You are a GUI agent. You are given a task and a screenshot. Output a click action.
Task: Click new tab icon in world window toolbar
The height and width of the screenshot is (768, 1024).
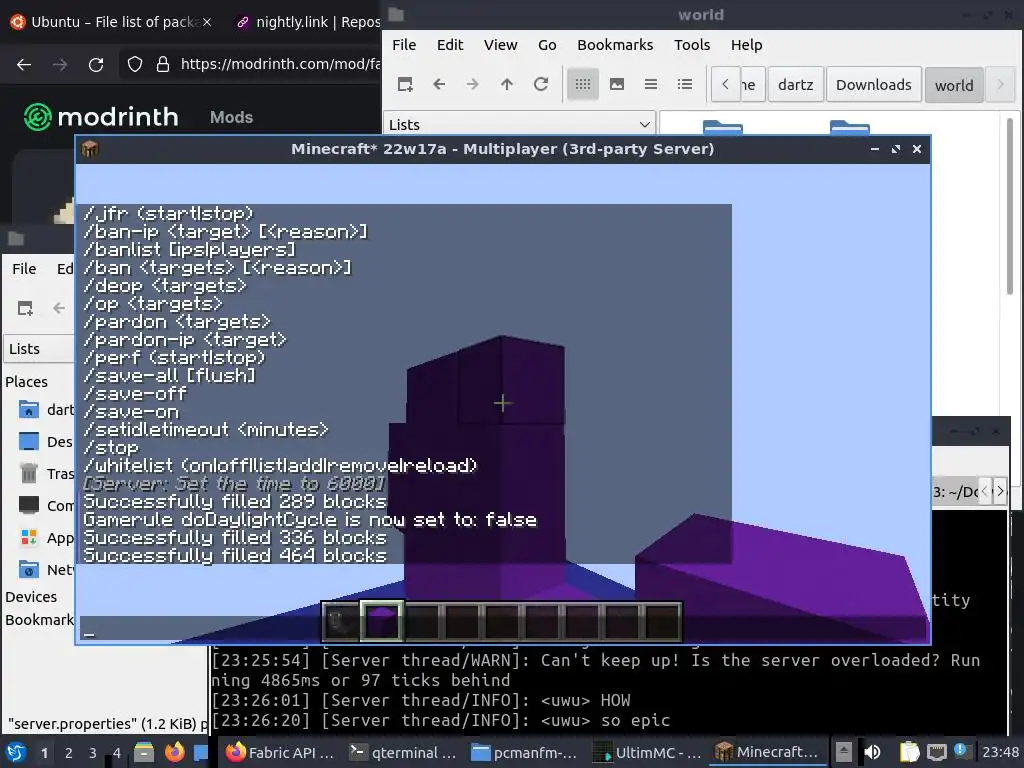tap(405, 84)
